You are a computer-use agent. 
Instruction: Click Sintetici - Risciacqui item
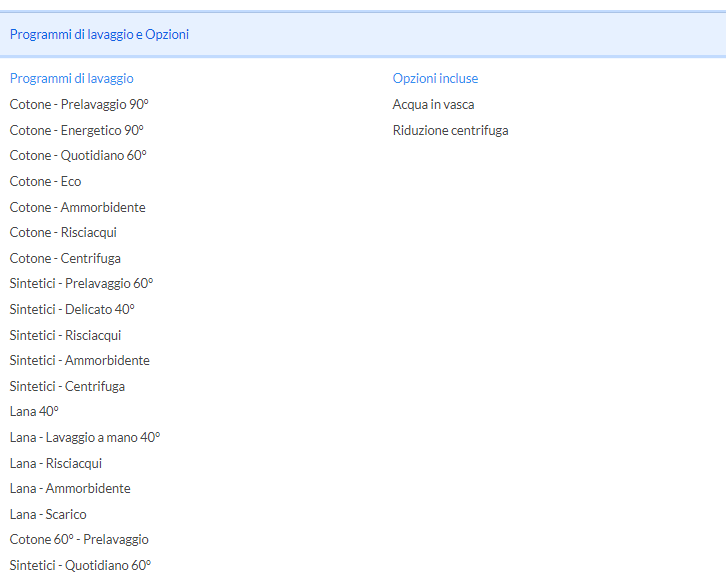tap(65, 335)
